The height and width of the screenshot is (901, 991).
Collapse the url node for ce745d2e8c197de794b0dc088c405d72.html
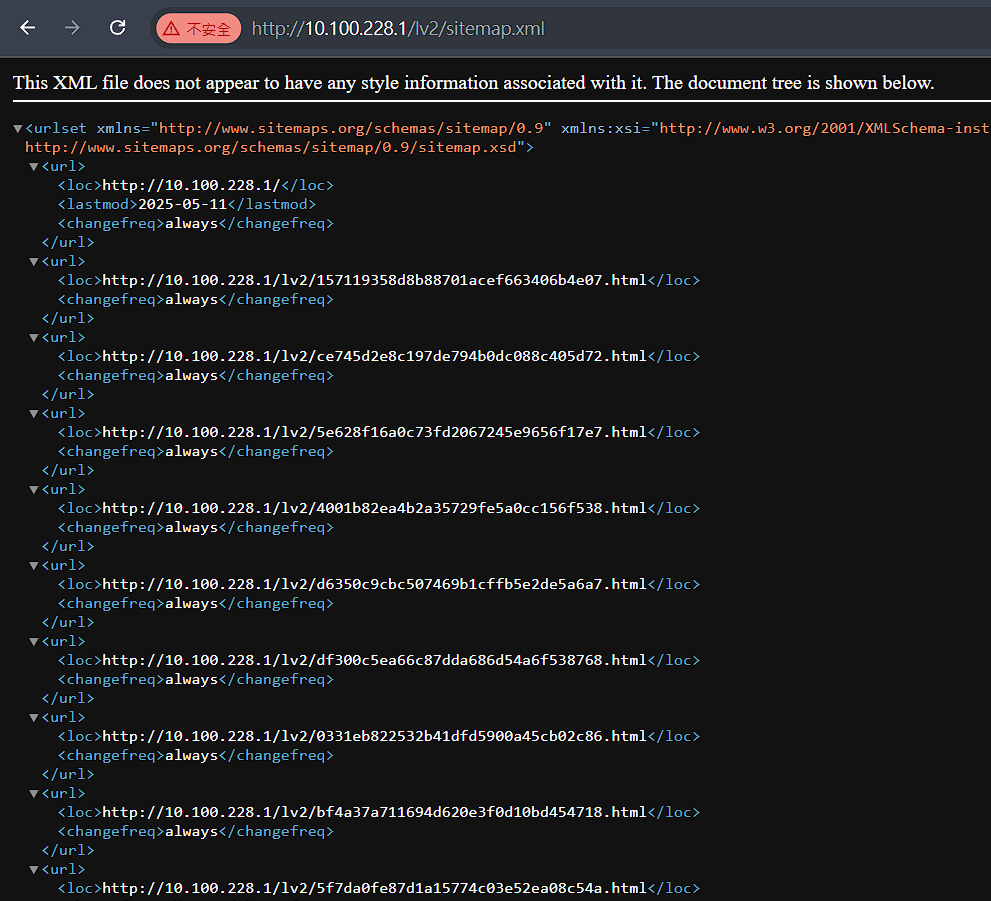coord(34,337)
